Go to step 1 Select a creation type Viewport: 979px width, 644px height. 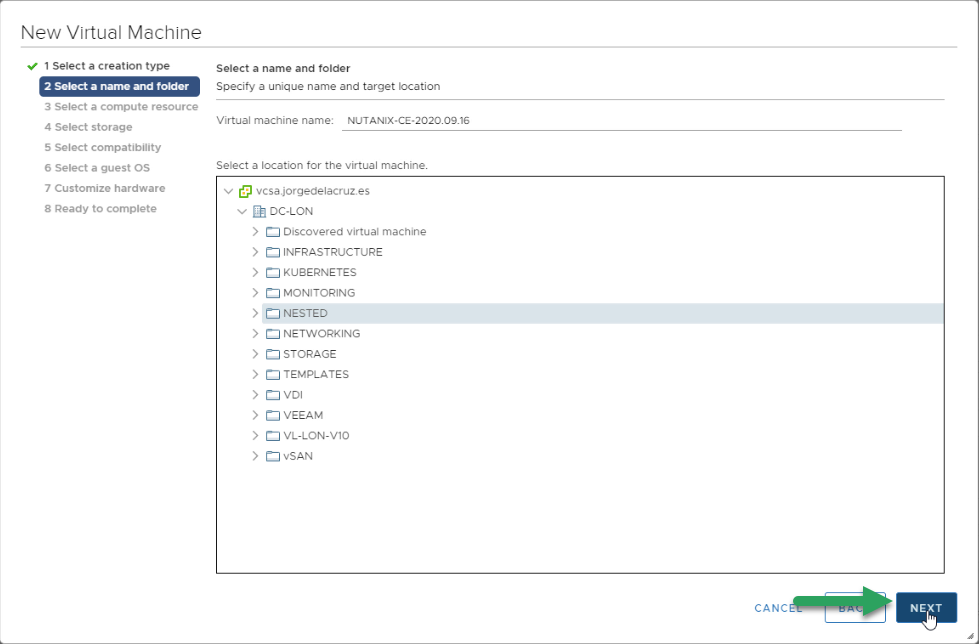click(107, 66)
